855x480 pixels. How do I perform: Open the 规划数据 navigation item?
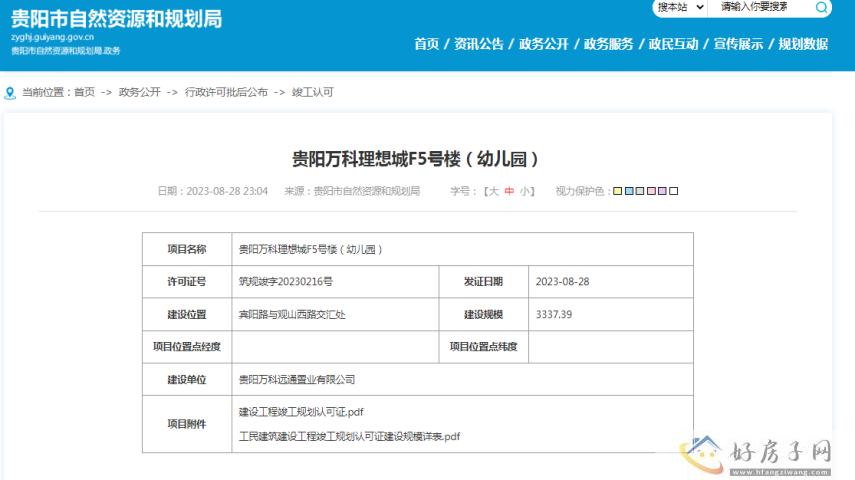click(803, 44)
